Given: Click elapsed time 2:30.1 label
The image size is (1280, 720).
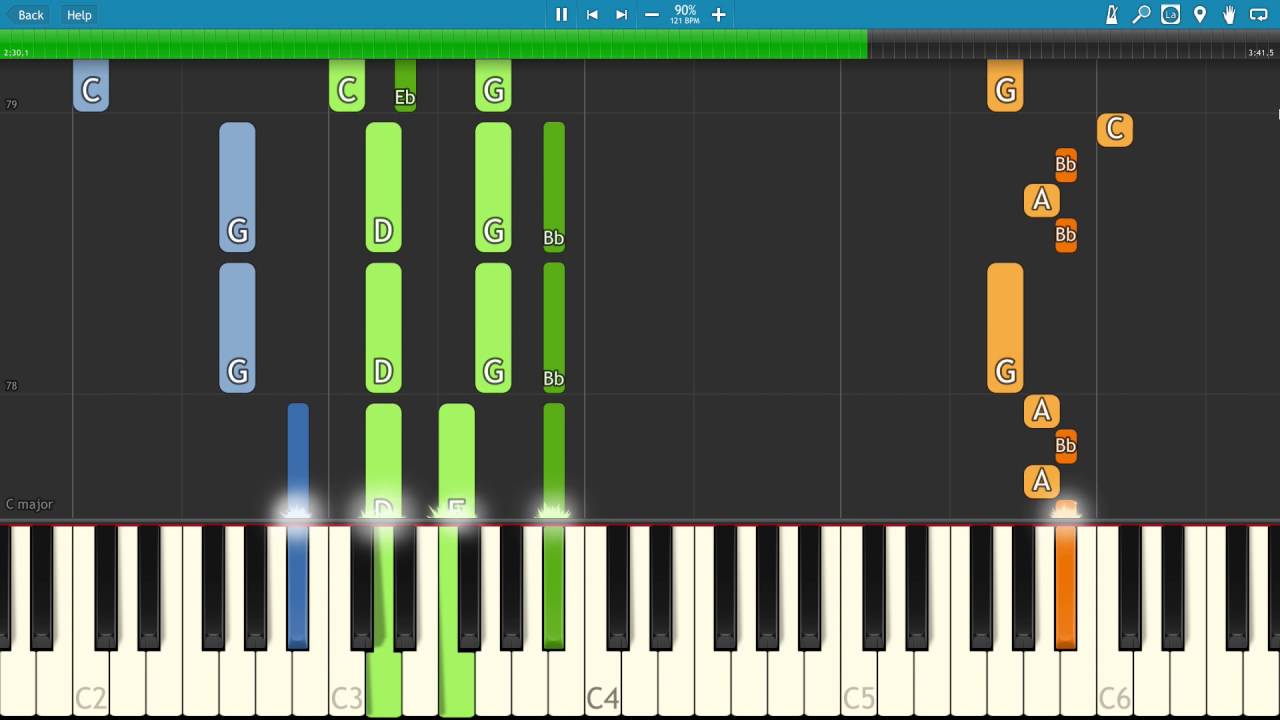Looking at the screenshot, I should tap(16, 53).
